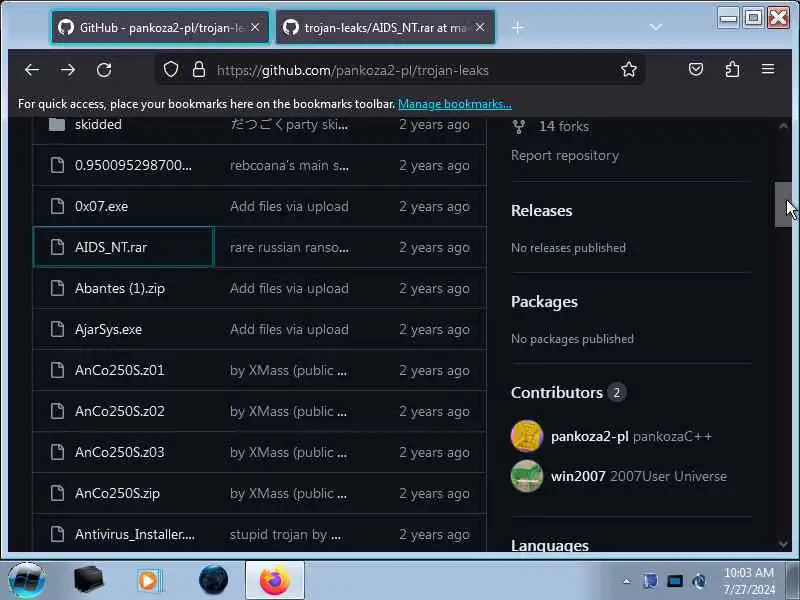Open the Packages heading link

[544, 302]
